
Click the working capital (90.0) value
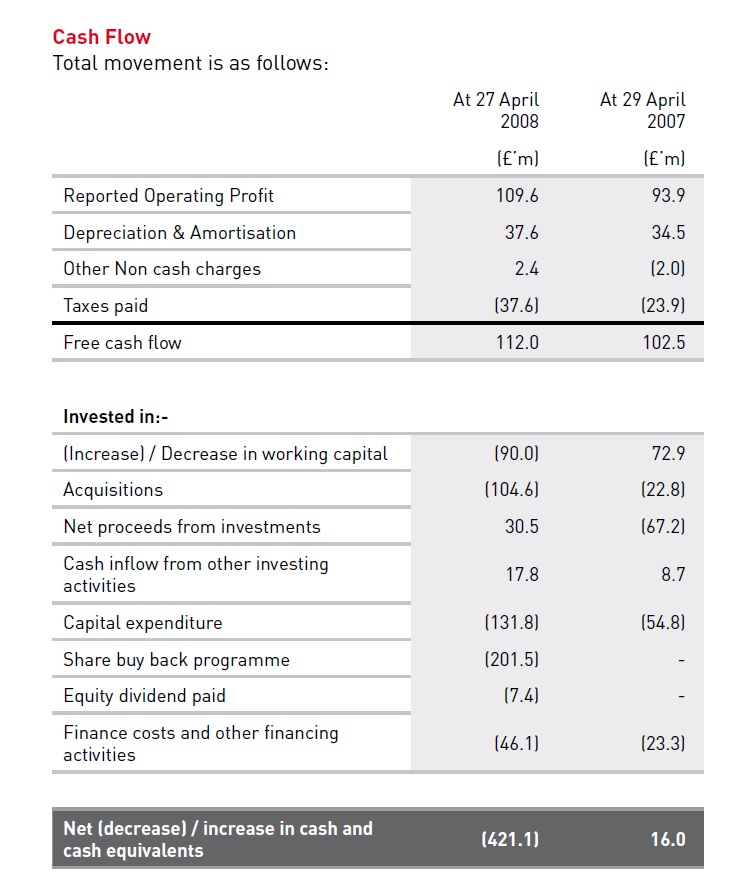pyautogui.click(x=517, y=453)
